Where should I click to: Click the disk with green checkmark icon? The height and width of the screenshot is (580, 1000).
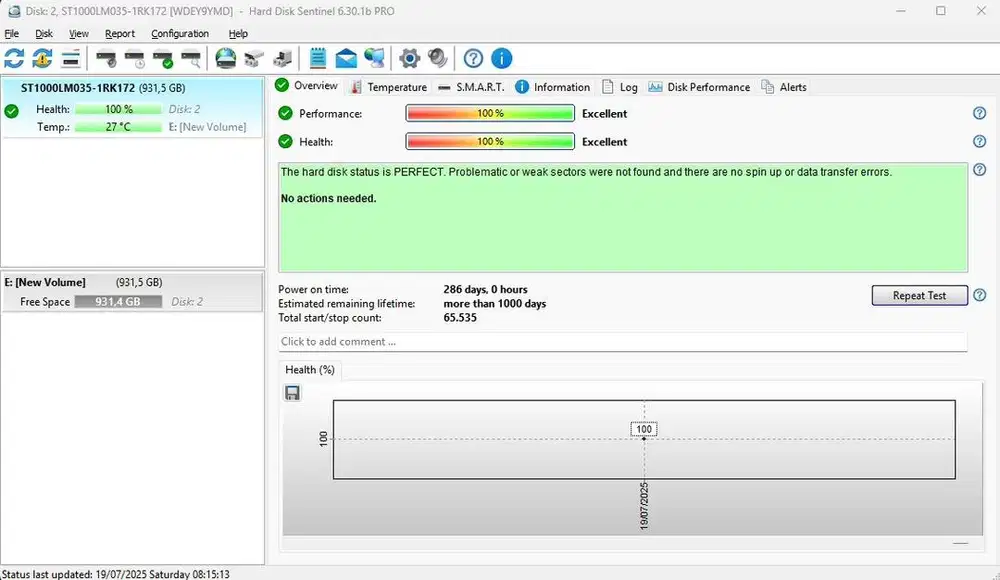pos(162,58)
